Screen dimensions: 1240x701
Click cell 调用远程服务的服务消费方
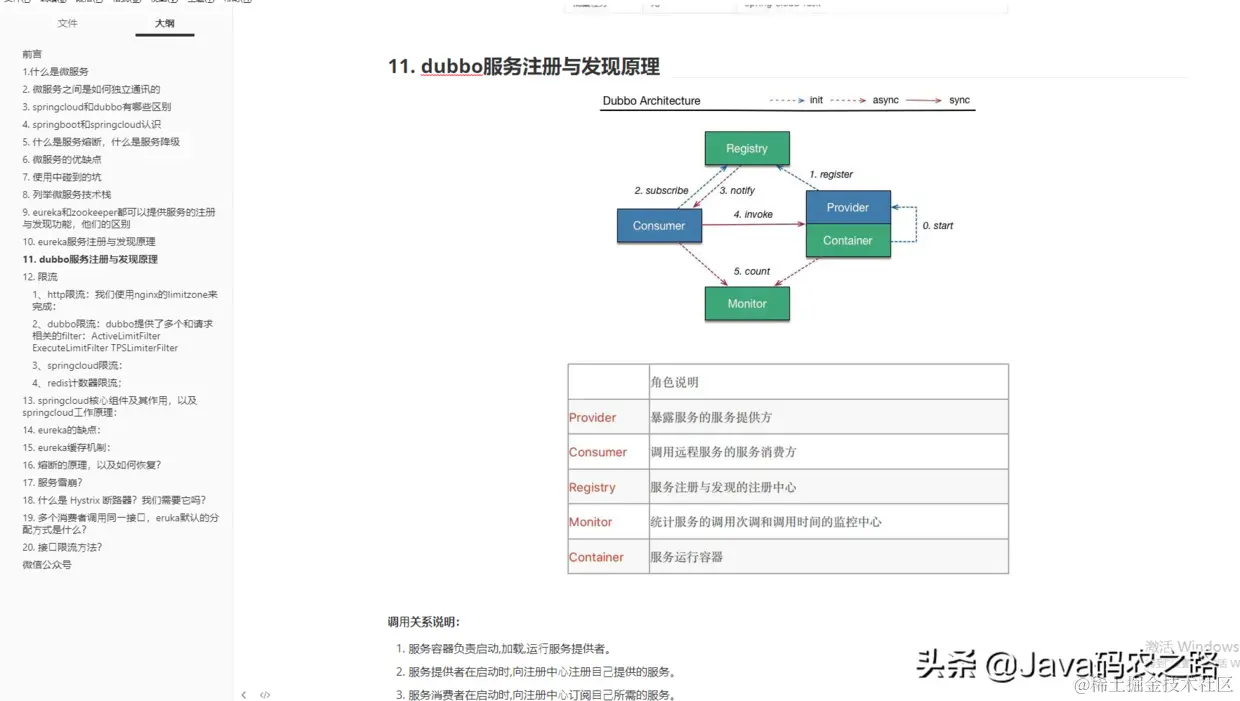pos(828,452)
